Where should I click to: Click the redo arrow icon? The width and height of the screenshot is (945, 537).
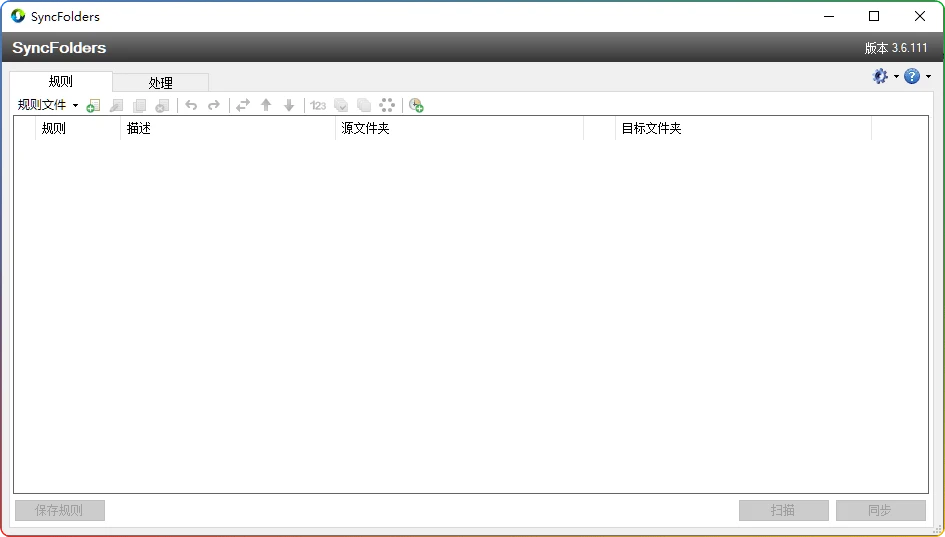(x=214, y=105)
